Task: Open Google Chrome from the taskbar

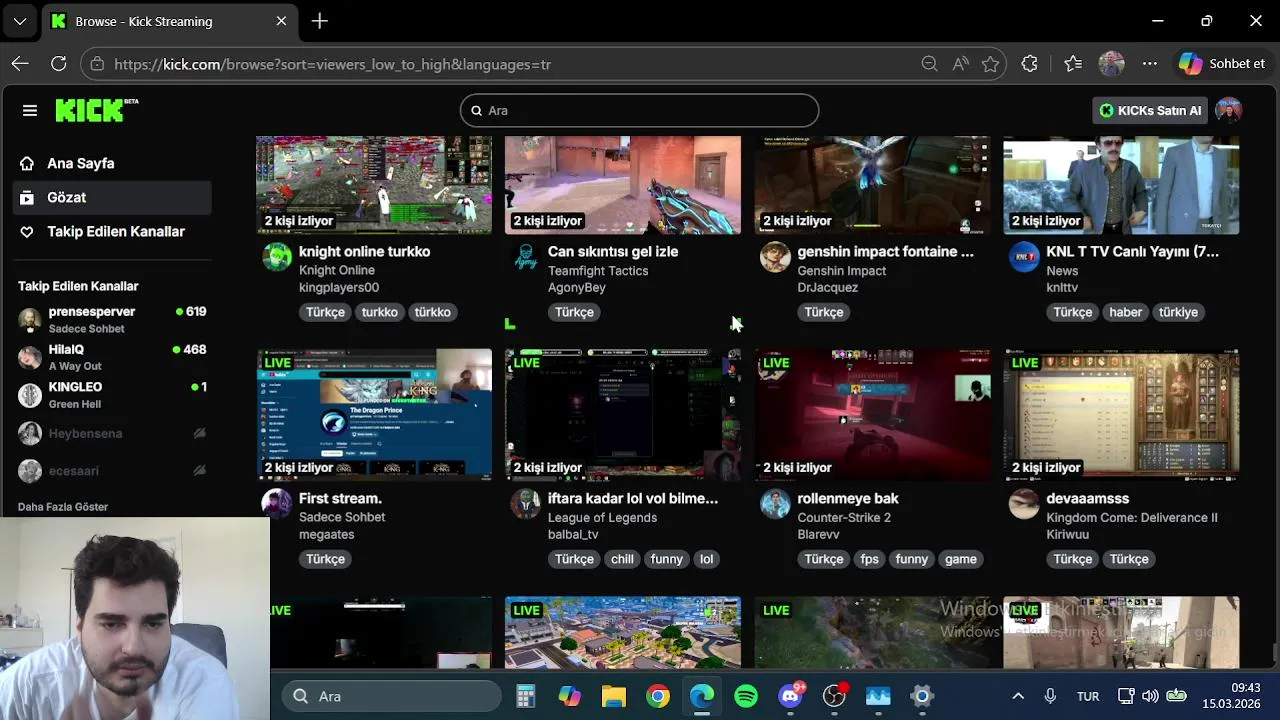Action: (658, 696)
